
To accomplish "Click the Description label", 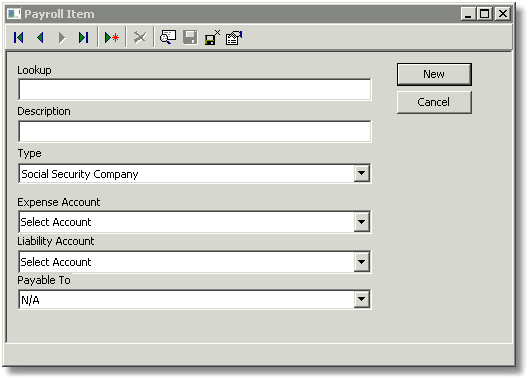I will pyautogui.click(x=44, y=111).
